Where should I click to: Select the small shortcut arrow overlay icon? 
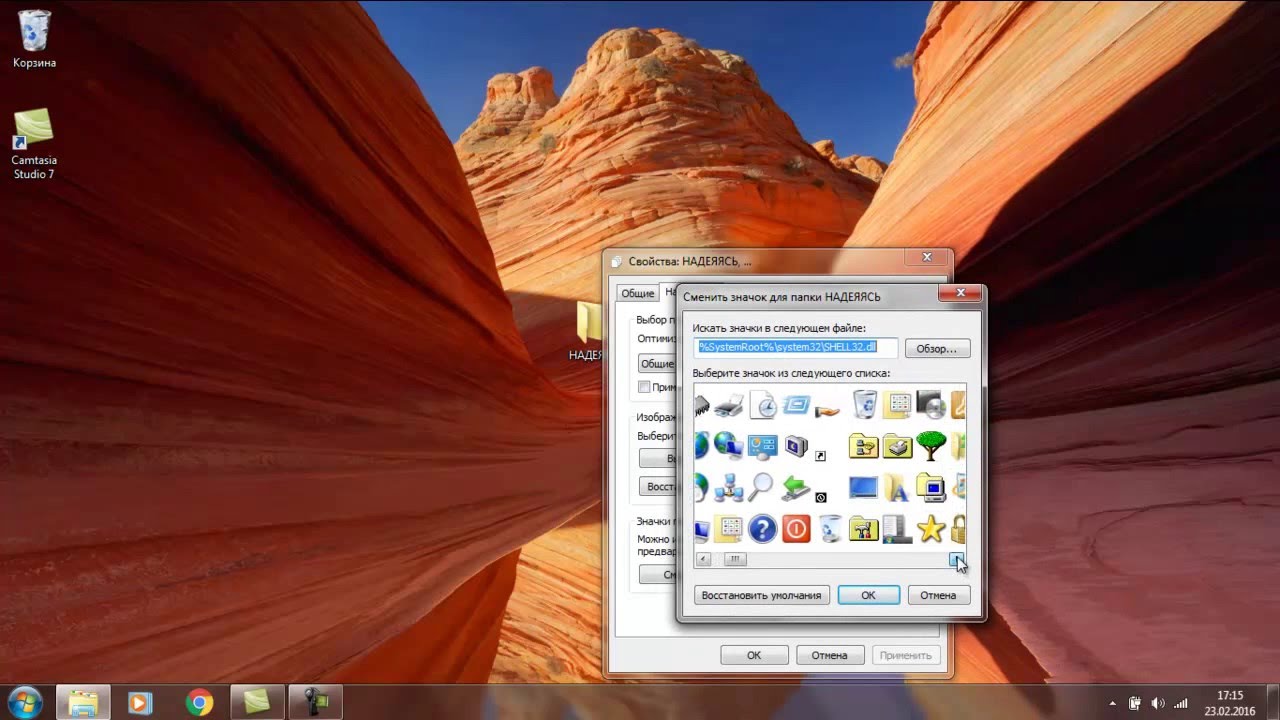[x=821, y=456]
